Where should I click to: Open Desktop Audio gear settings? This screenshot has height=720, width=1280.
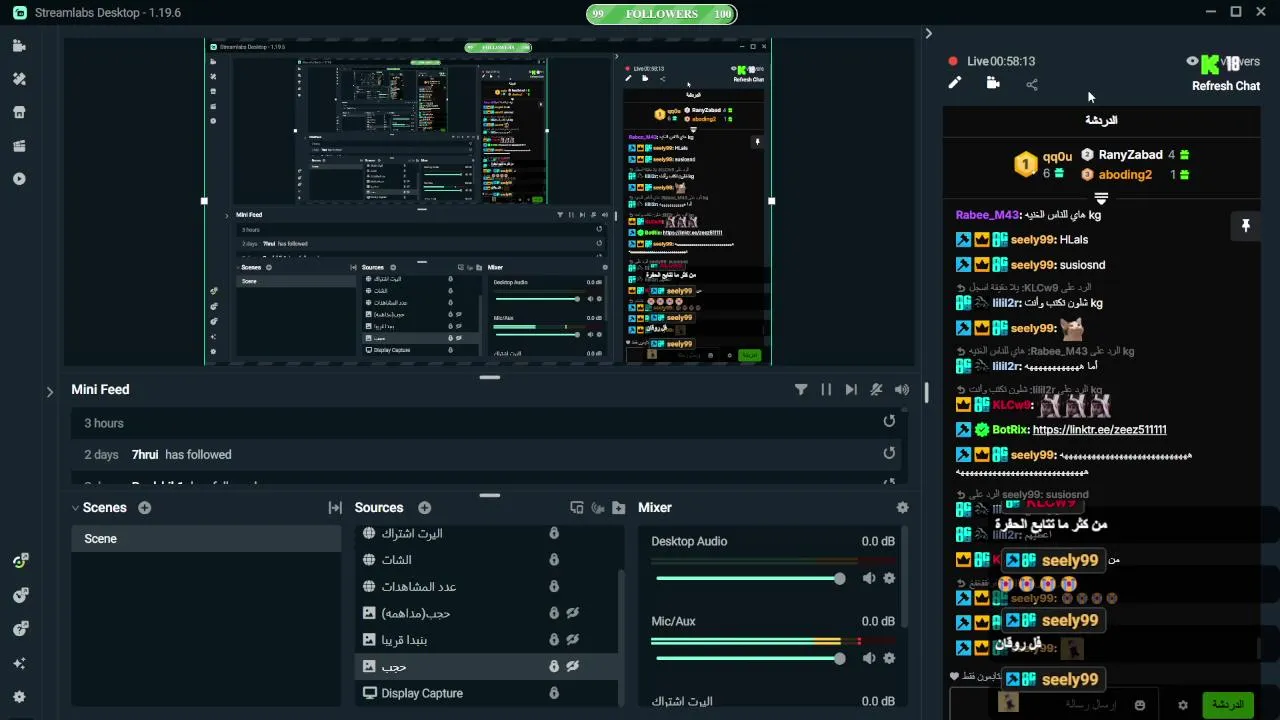click(889, 578)
